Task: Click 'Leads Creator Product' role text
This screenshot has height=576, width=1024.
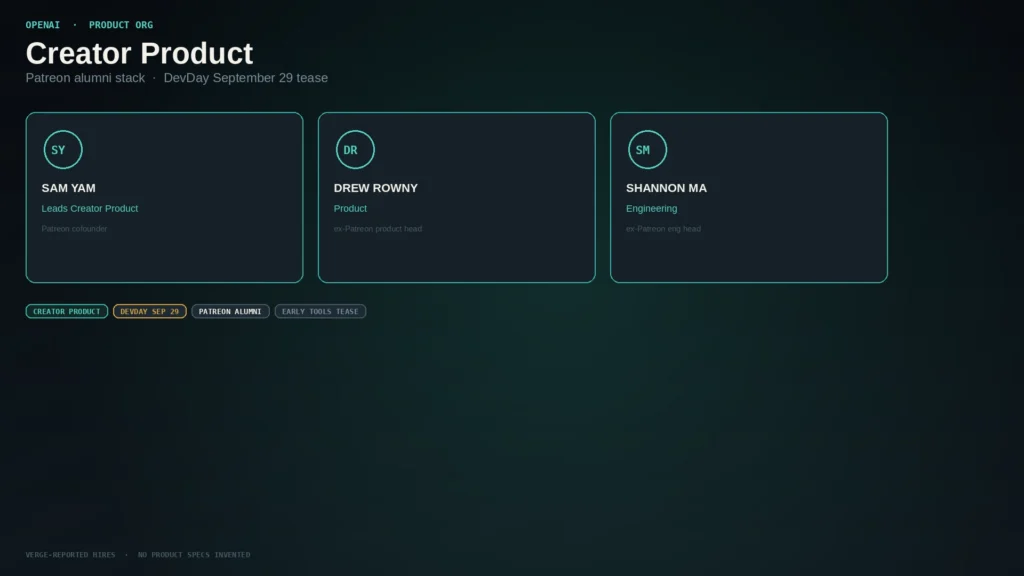Action: (x=89, y=208)
